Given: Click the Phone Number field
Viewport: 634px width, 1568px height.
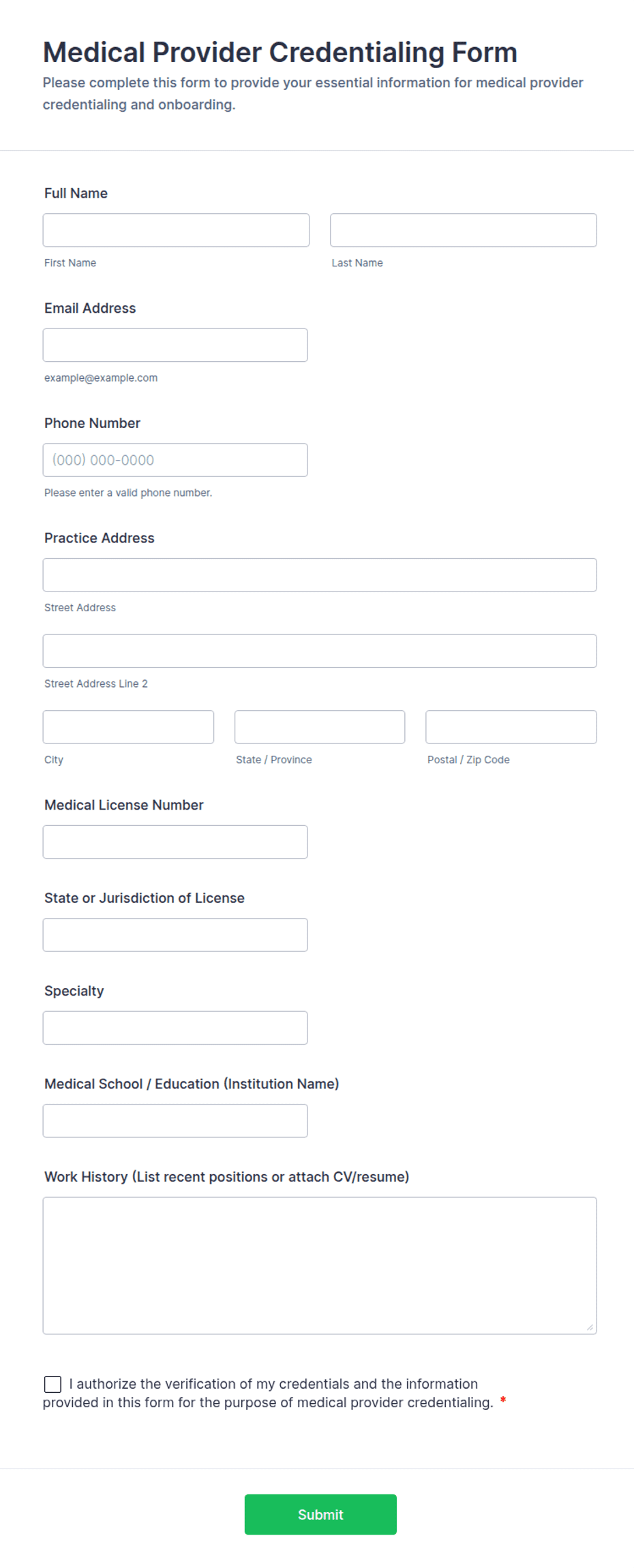Looking at the screenshot, I should (175, 460).
